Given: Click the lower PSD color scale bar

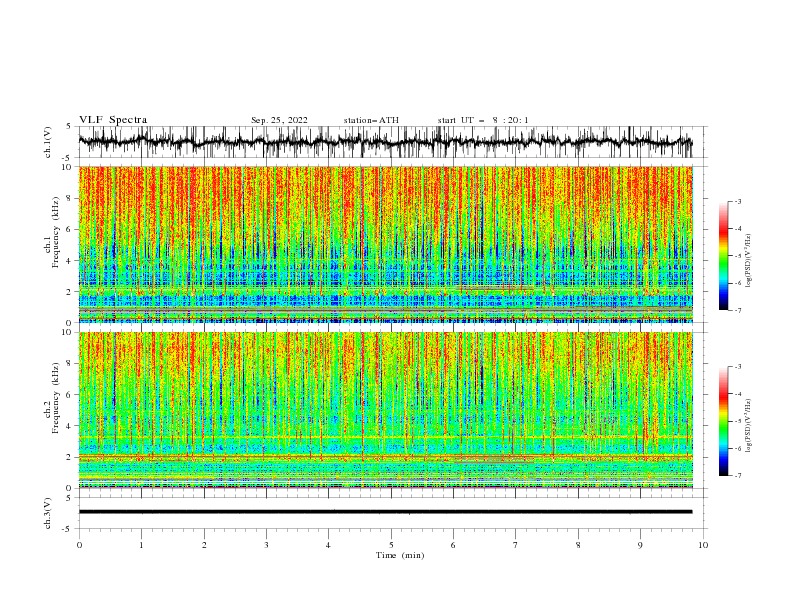Looking at the screenshot, I should click(x=723, y=421).
